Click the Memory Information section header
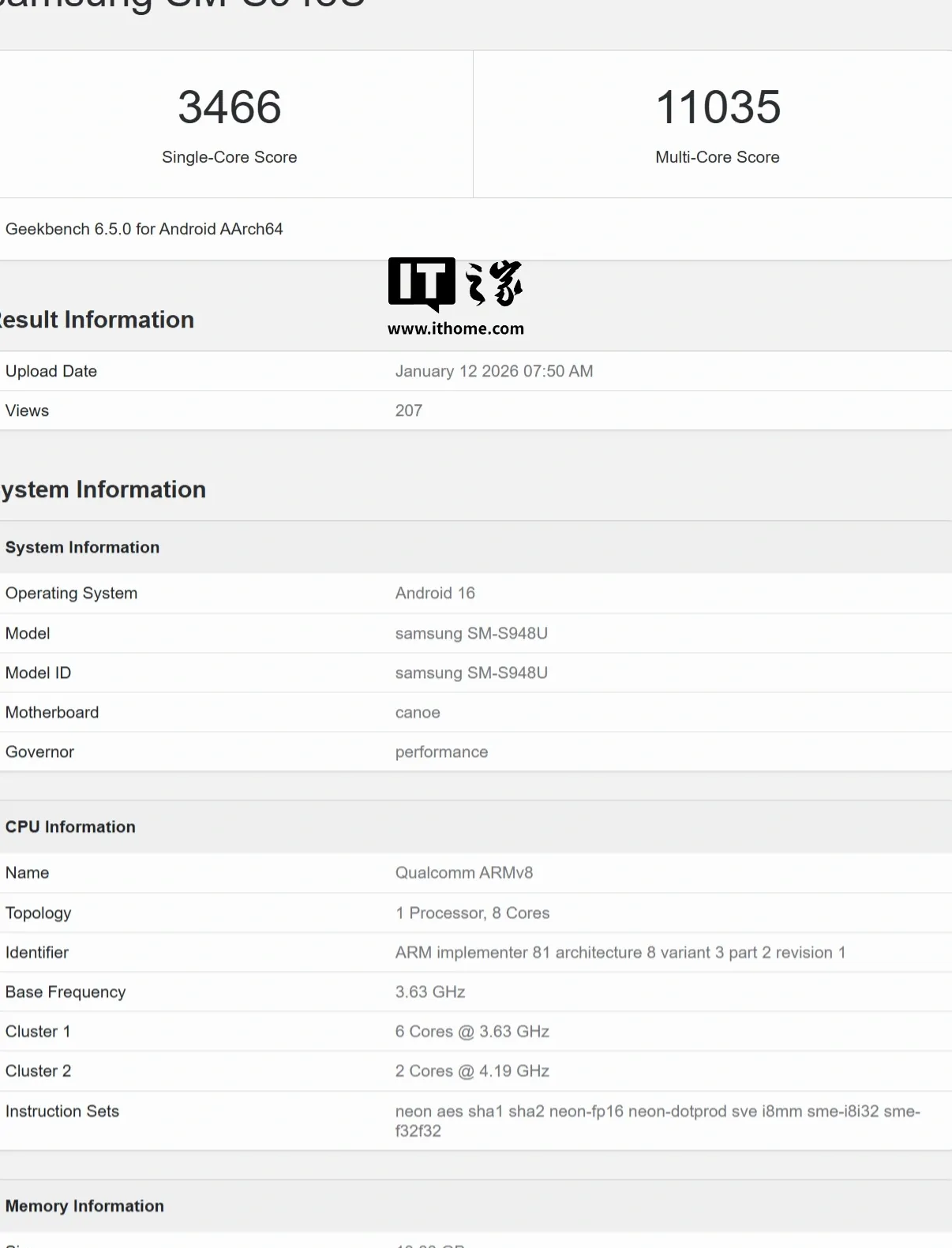The image size is (952, 1248). [x=84, y=1205]
